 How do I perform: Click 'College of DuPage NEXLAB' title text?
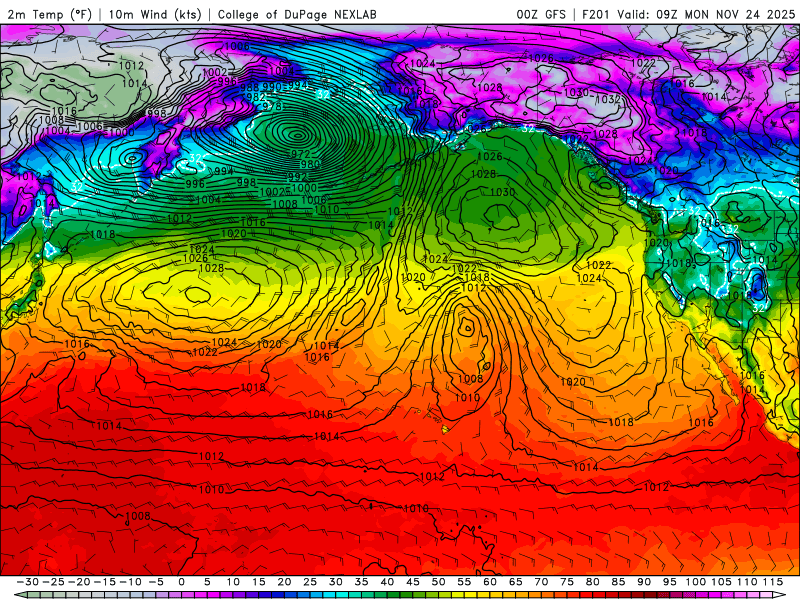297,14
